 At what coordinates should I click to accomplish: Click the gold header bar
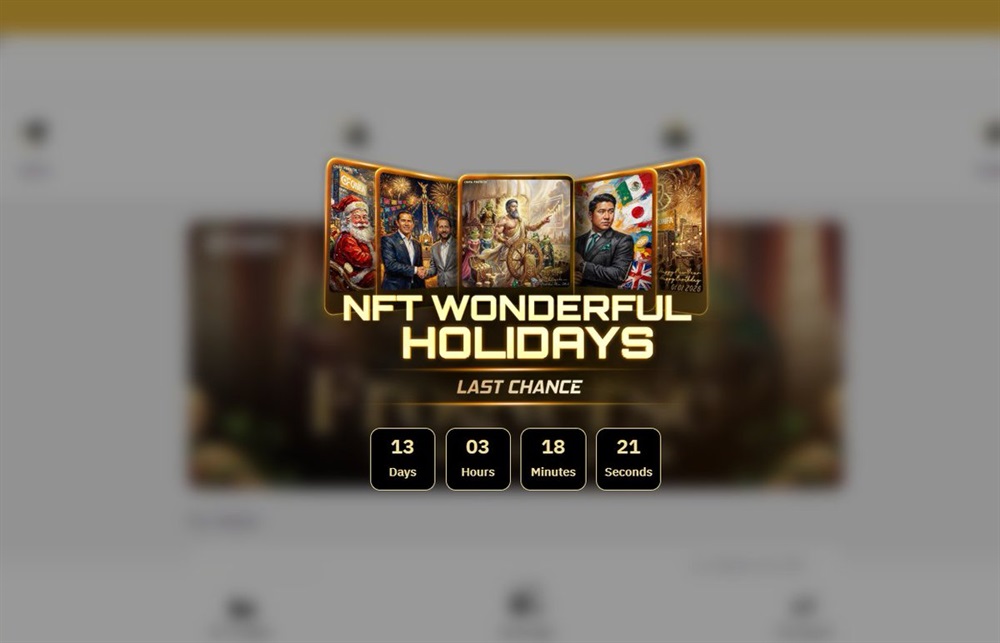(x=500, y=16)
